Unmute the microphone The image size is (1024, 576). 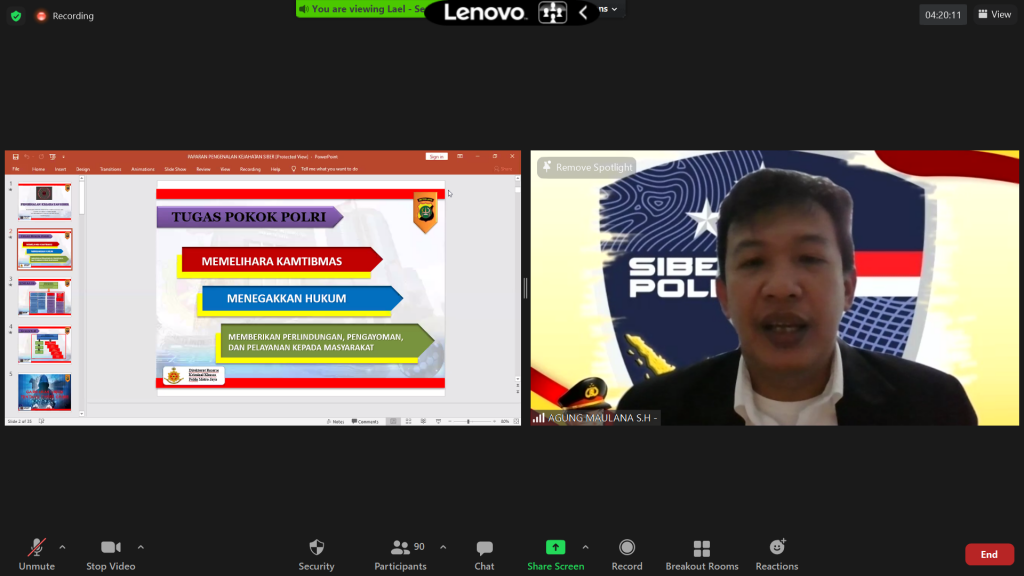click(37, 548)
